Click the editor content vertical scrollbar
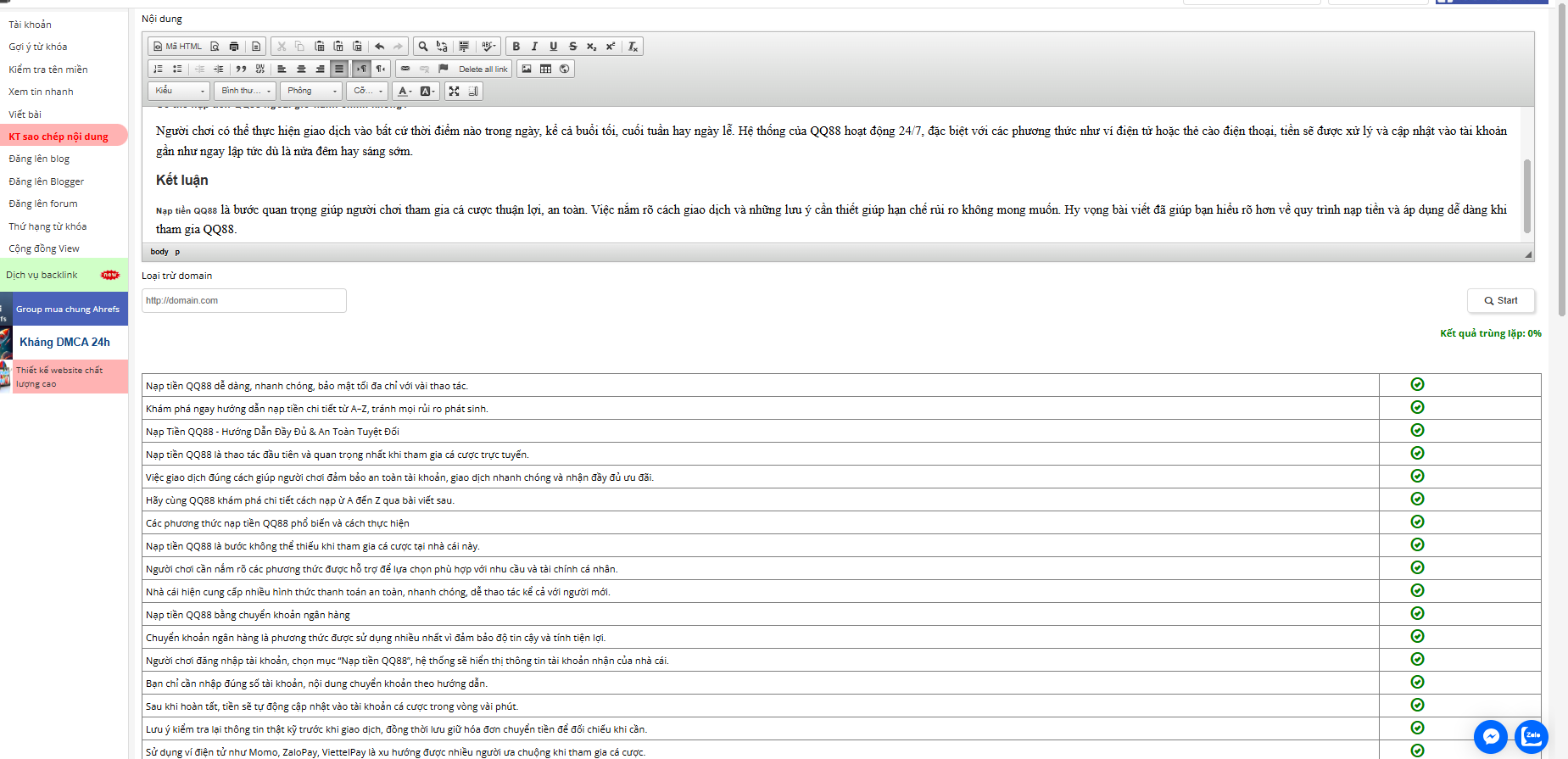Viewport: 1568px width, 759px height. click(1527, 196)
